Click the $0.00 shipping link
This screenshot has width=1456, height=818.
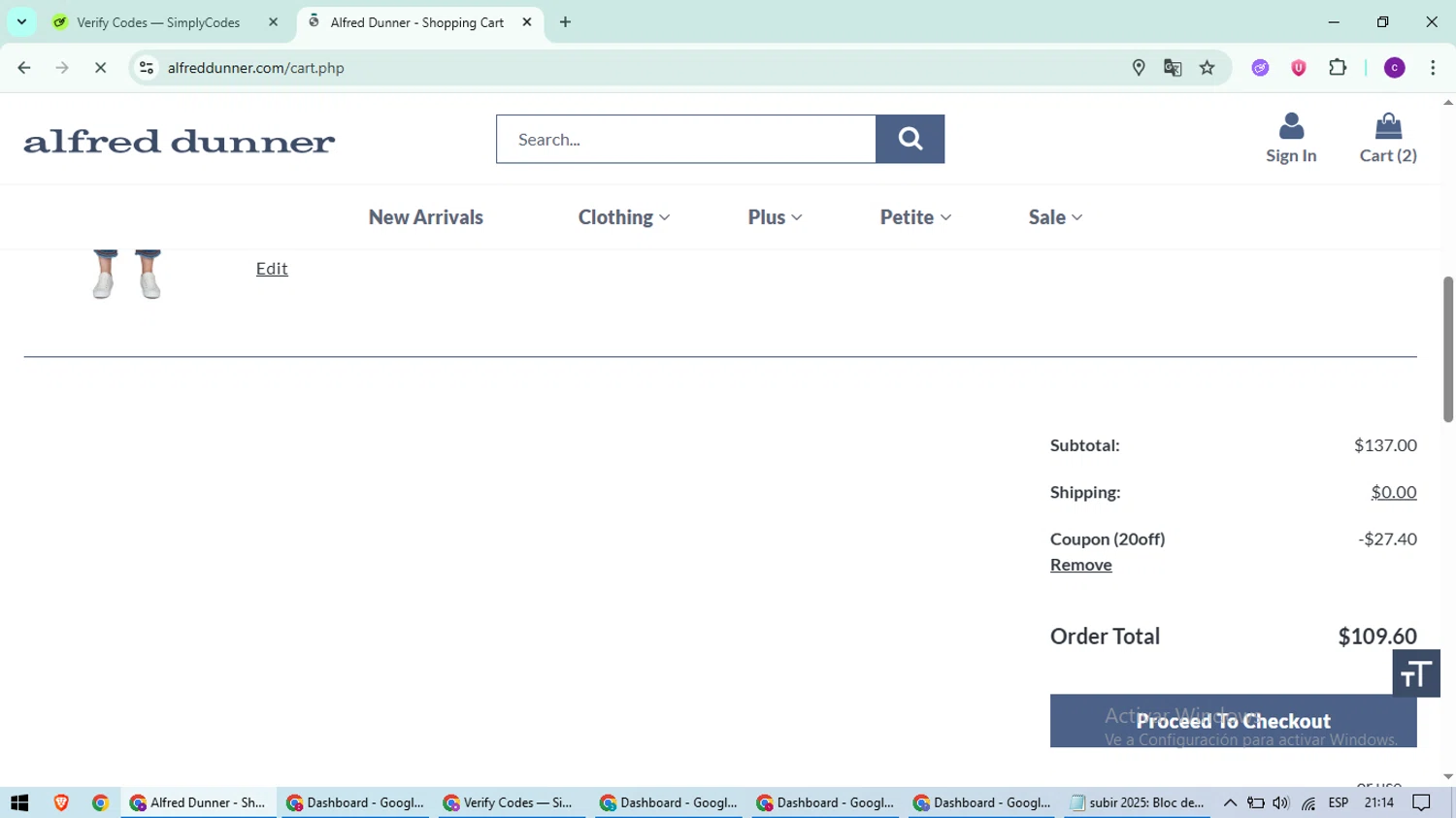coord(1394,492)
